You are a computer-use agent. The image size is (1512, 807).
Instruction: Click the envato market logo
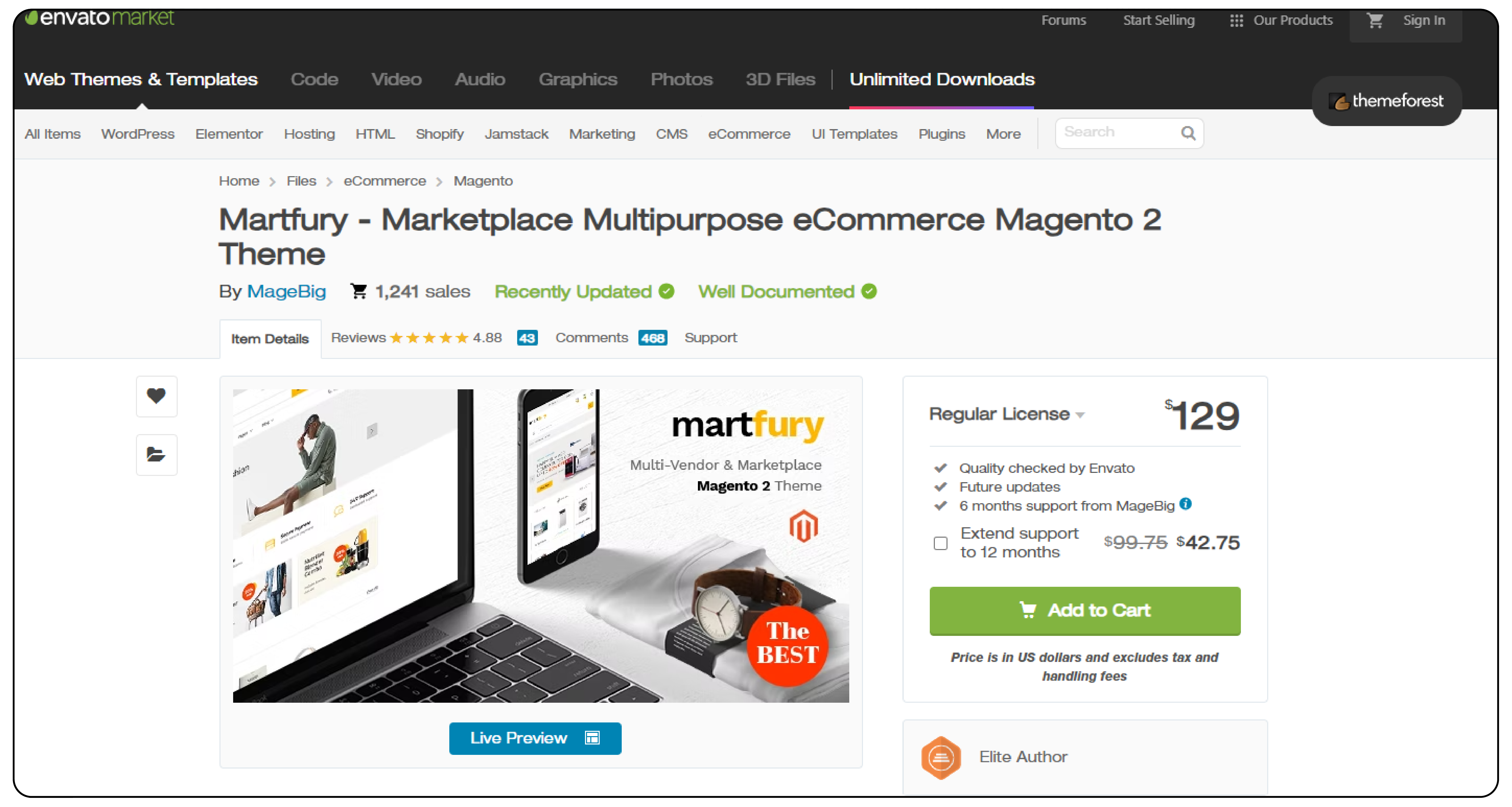pos(99,18)
